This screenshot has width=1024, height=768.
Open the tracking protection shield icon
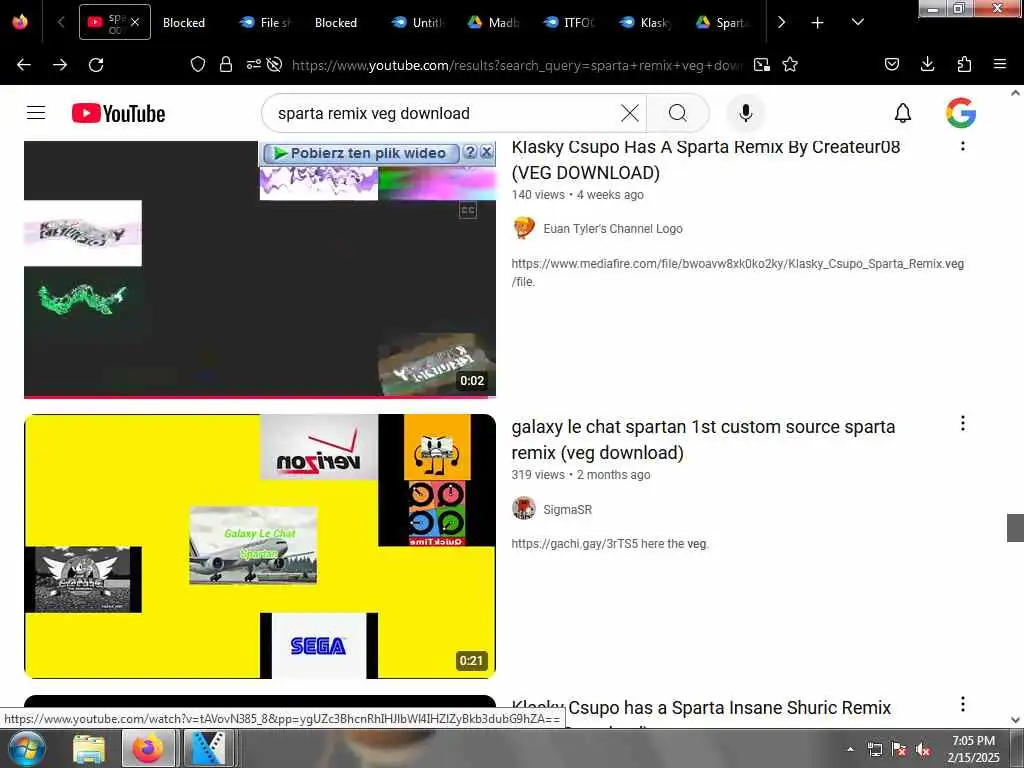[198, 64]
